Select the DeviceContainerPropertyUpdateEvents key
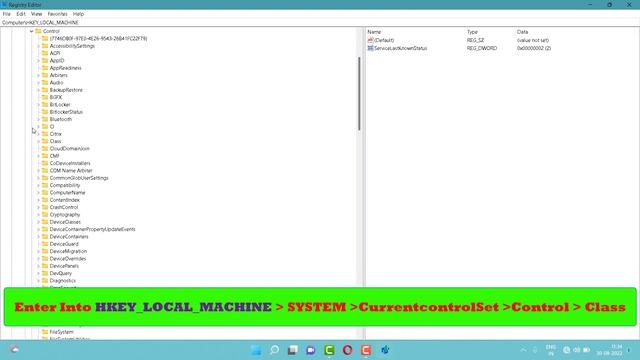640x360 pixels. click(92, 229)
